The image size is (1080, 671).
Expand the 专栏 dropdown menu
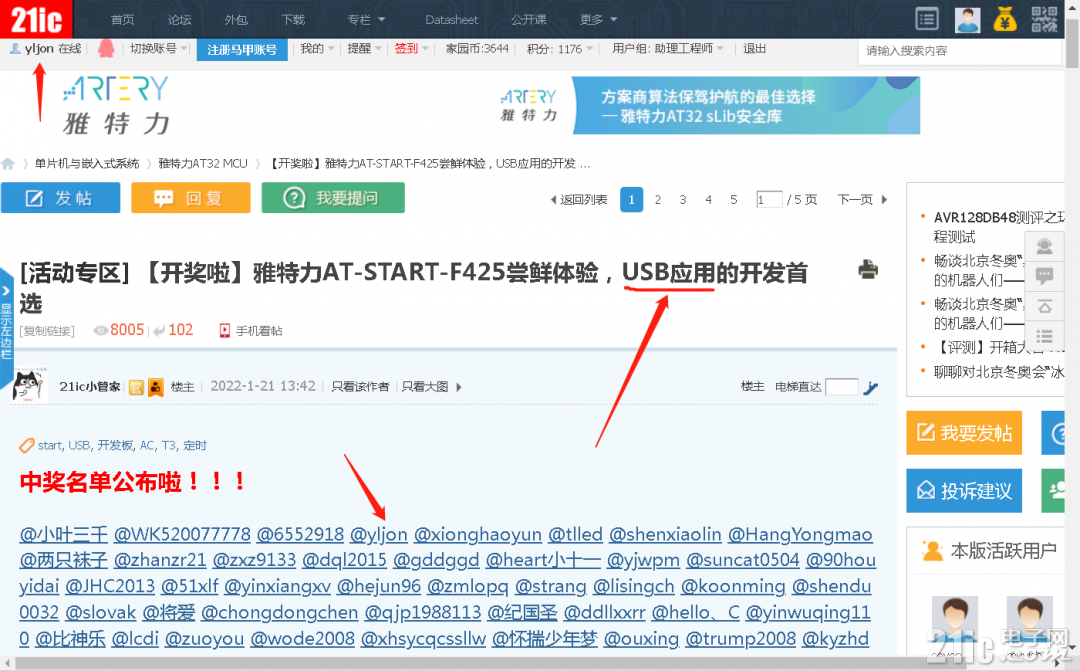(x=366, y=19)
